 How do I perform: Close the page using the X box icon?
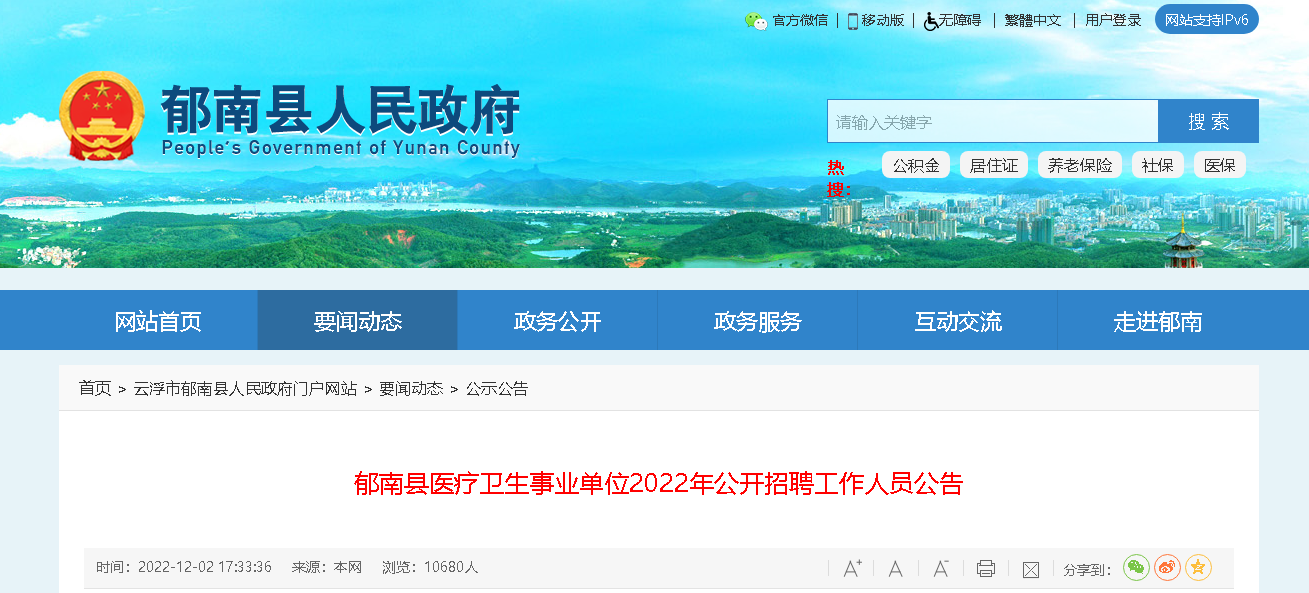click(x=1031, y=569)
